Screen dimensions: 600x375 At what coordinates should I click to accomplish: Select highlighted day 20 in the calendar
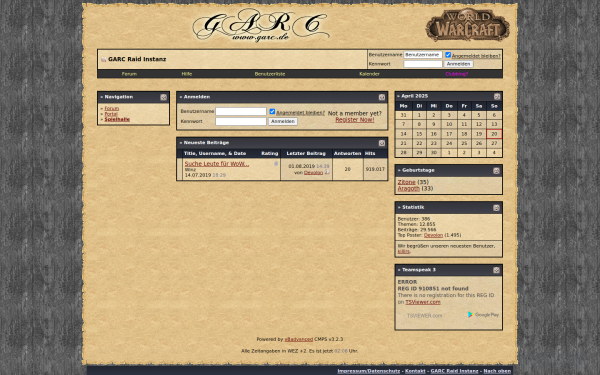pyautogui.click(x=494, y=134)
